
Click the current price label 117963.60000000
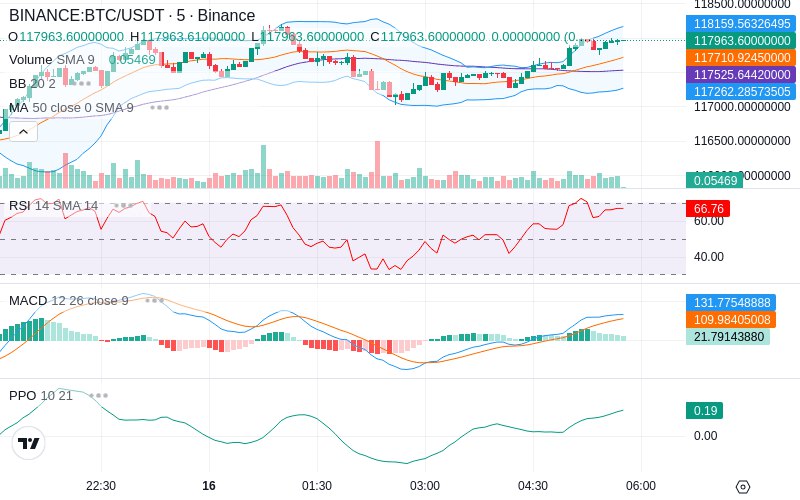[x=741, y=41]
